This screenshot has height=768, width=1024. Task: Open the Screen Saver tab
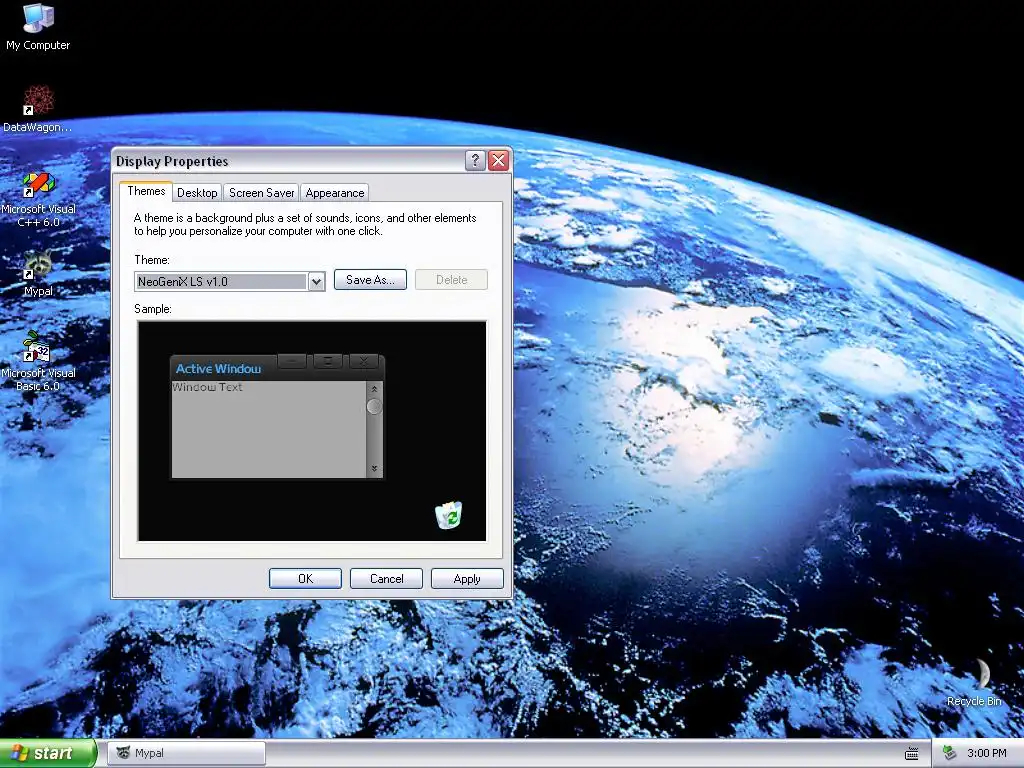point(261,193)
